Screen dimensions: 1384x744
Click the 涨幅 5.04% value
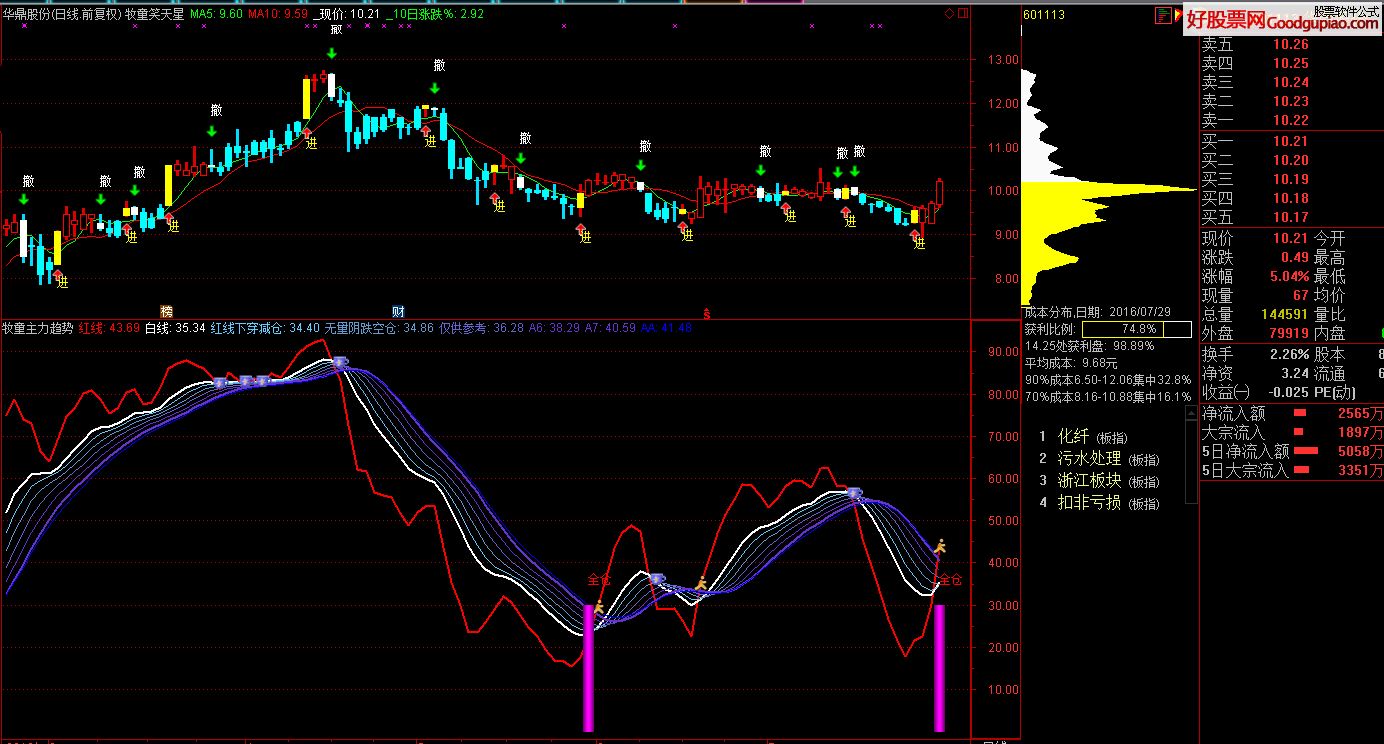(1289, 277)
